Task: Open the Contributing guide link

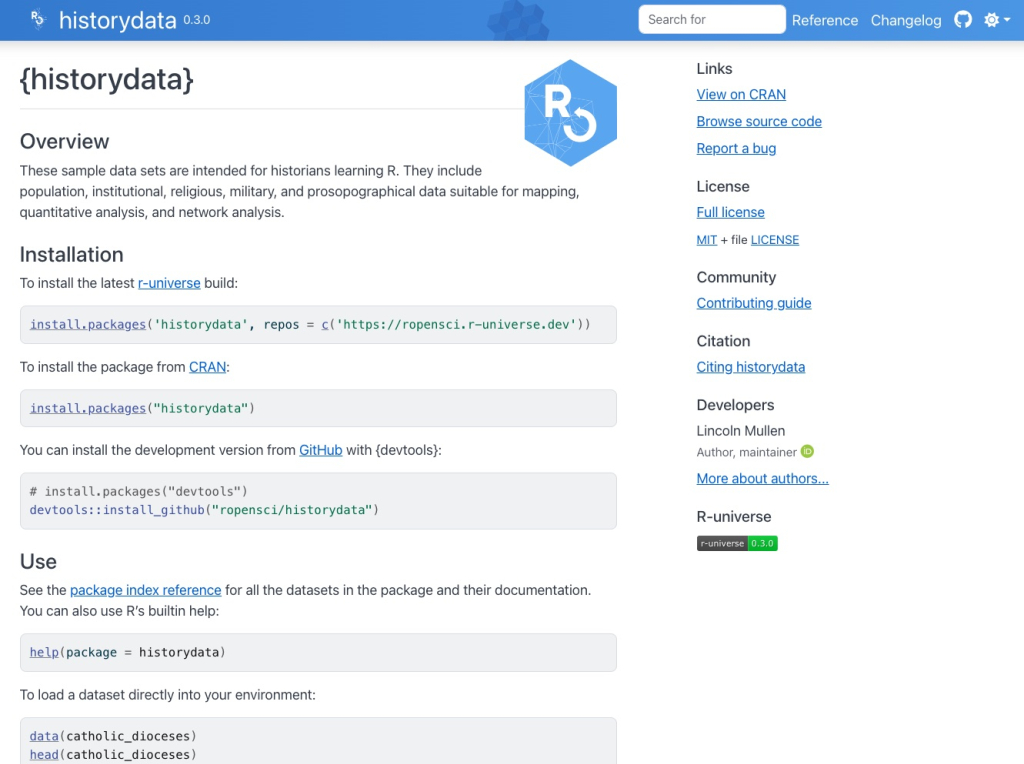Action: click(x=754, y=303)
